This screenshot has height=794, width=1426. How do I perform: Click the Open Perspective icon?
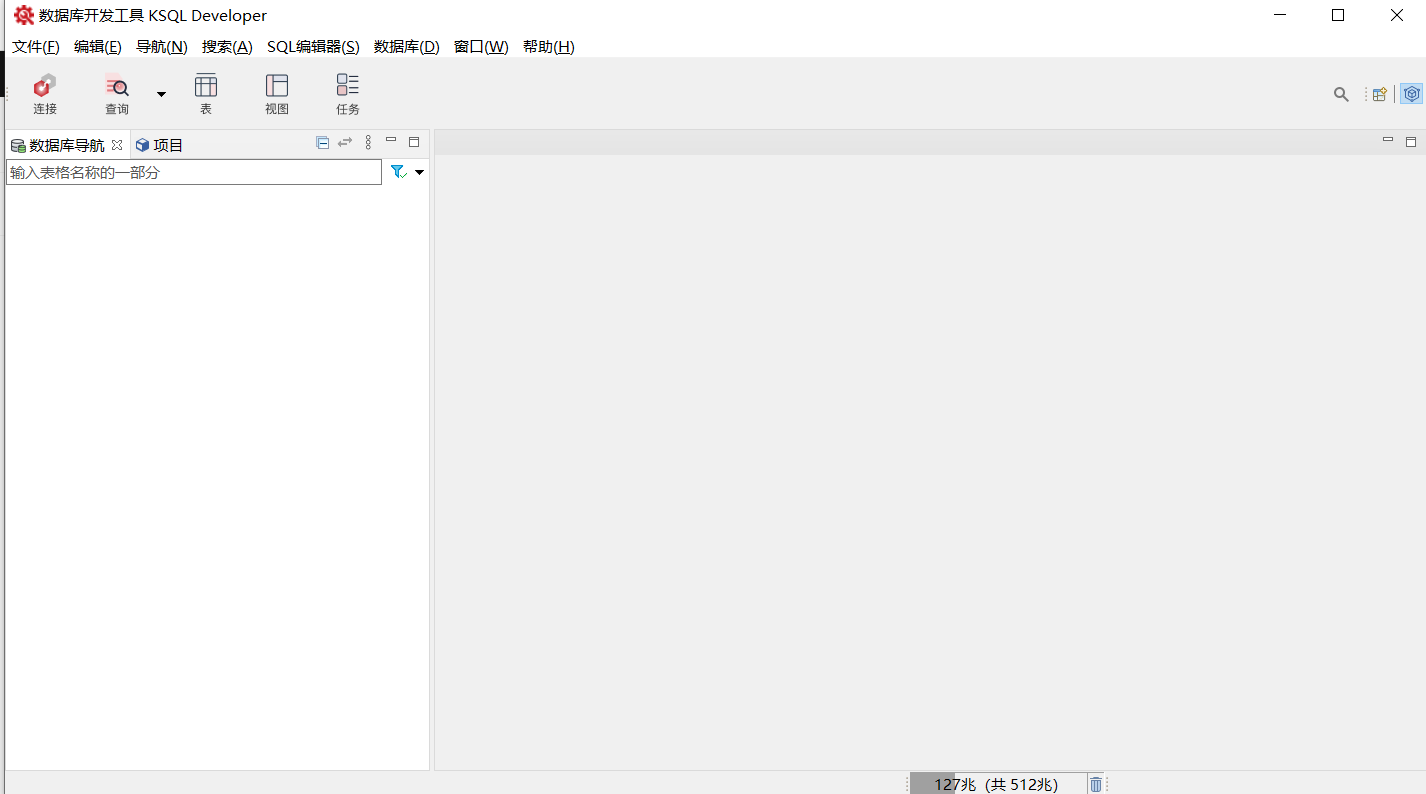click(1379, 94)
